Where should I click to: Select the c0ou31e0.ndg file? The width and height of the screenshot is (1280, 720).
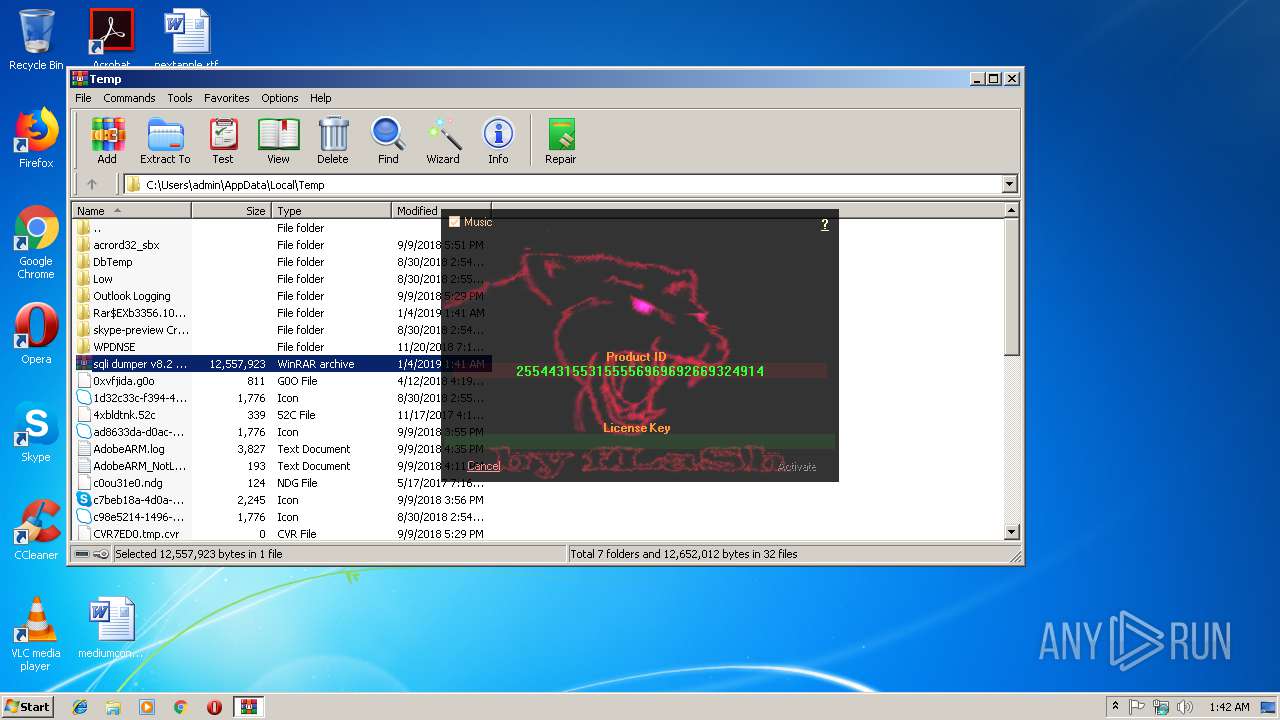point(127,483)
